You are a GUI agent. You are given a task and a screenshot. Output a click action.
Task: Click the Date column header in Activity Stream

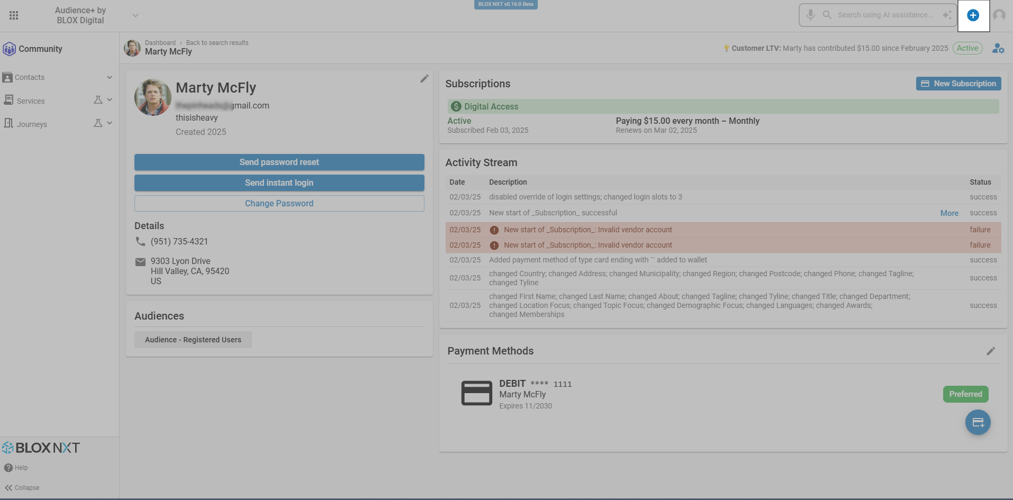pyautogui.click(x=457, y=182)
